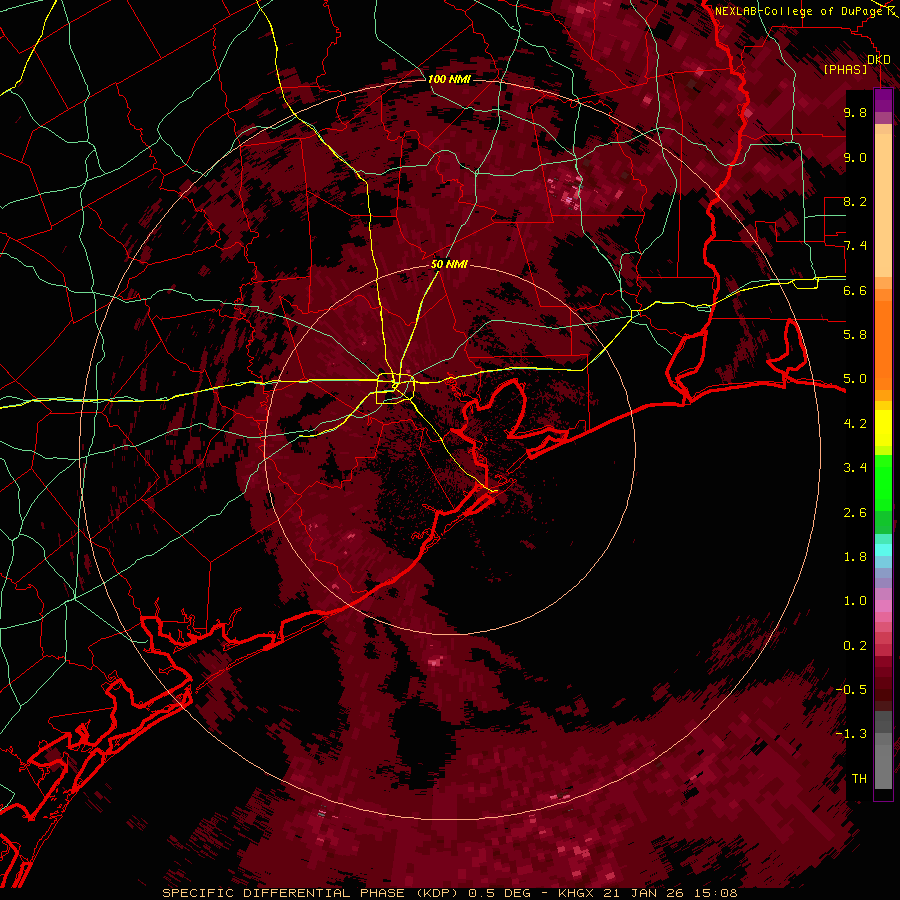Click the 4.2 scale label
This screenshot has height=900, width=900.
click(855, 424)
